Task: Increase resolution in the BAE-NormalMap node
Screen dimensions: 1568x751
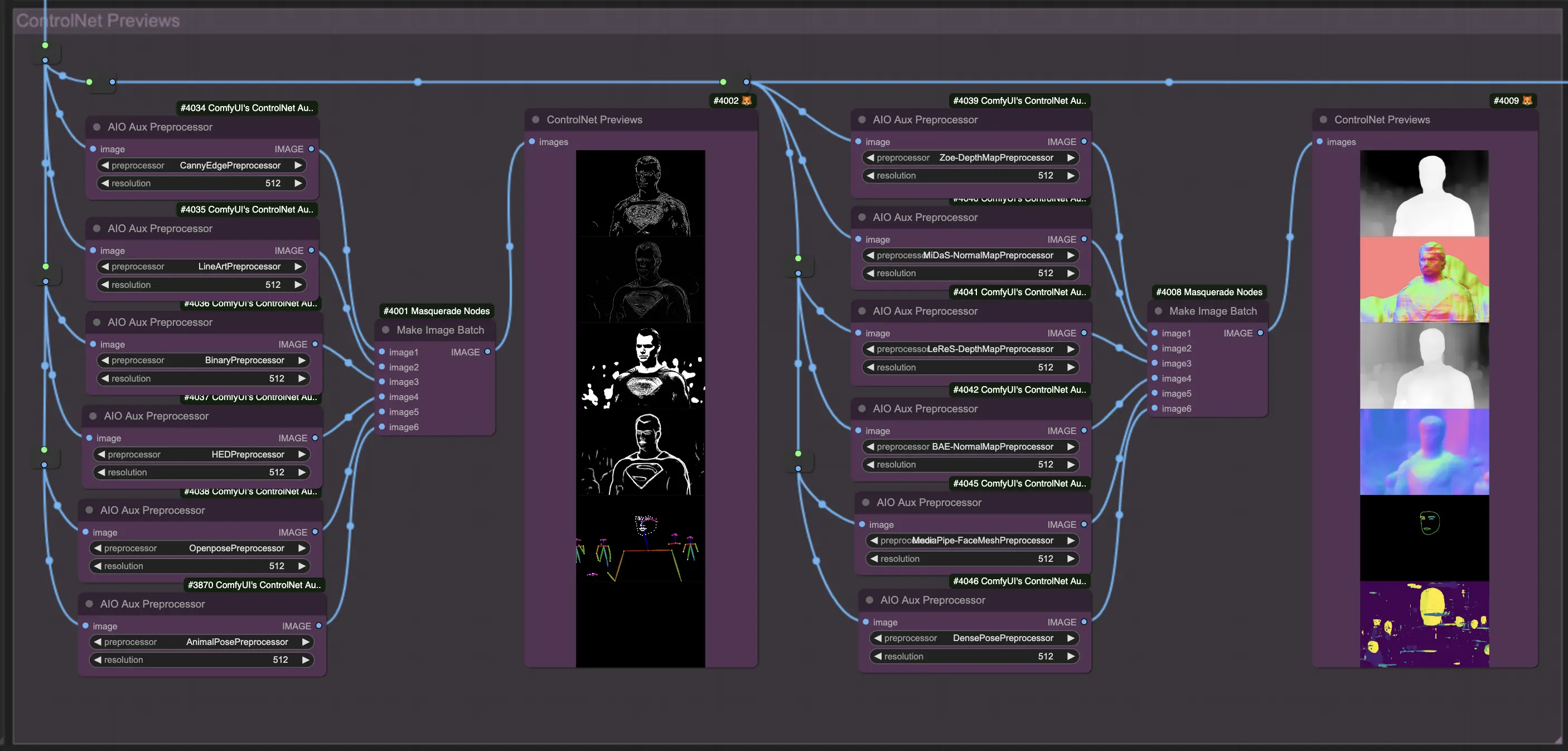Action: point(1071,465)
